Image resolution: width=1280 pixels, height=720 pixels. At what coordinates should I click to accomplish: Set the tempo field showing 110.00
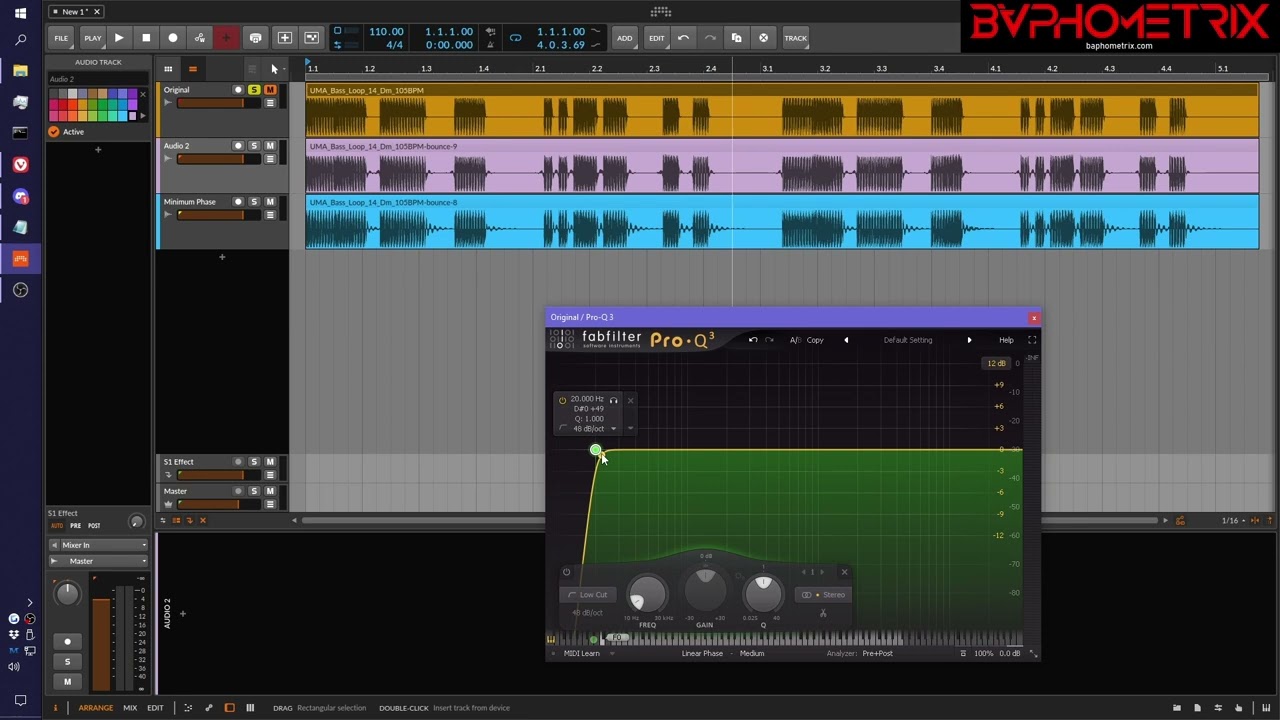pos(386,32)
